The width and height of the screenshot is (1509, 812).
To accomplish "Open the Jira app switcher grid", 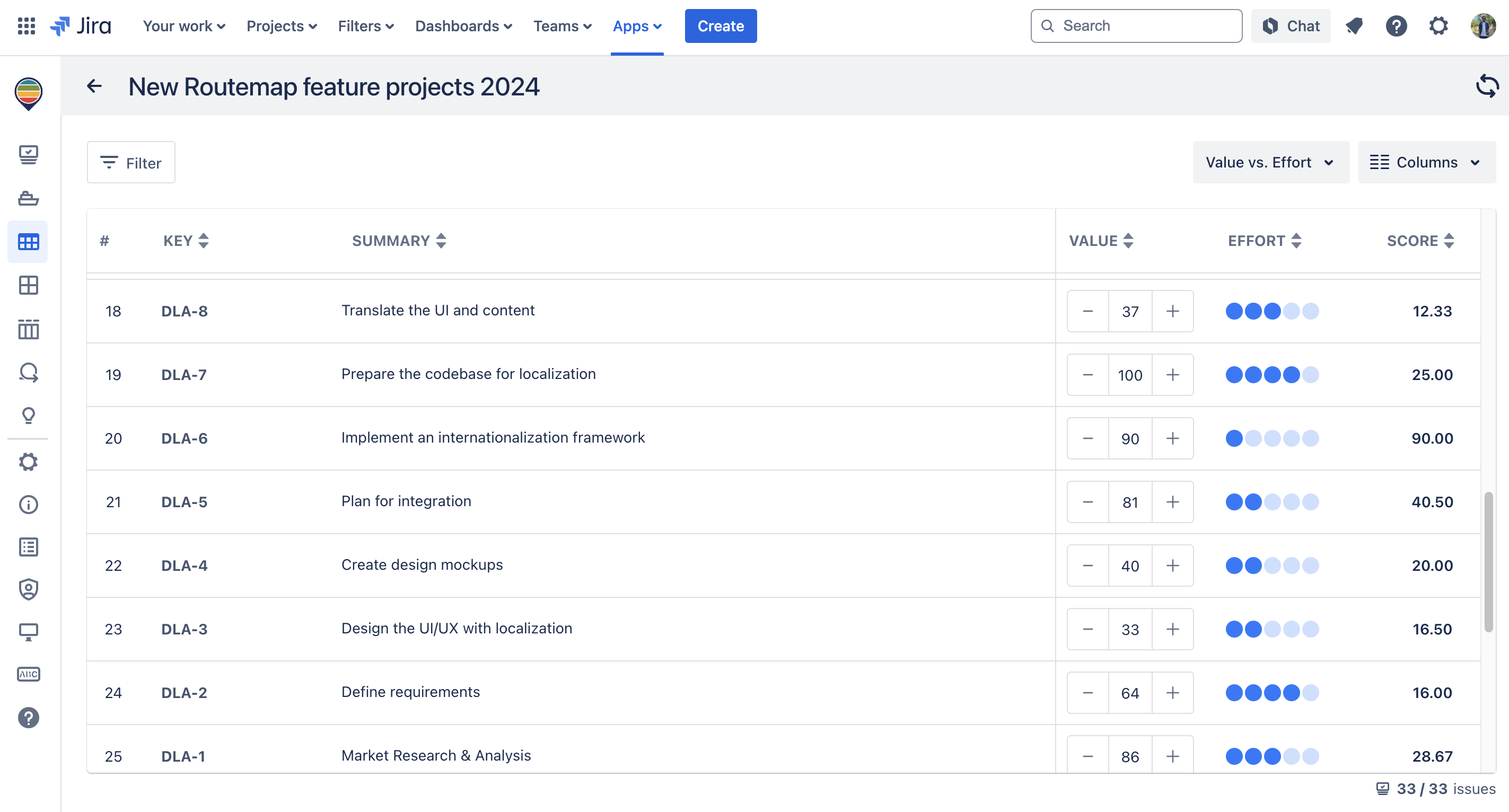I will pos(26,26).
